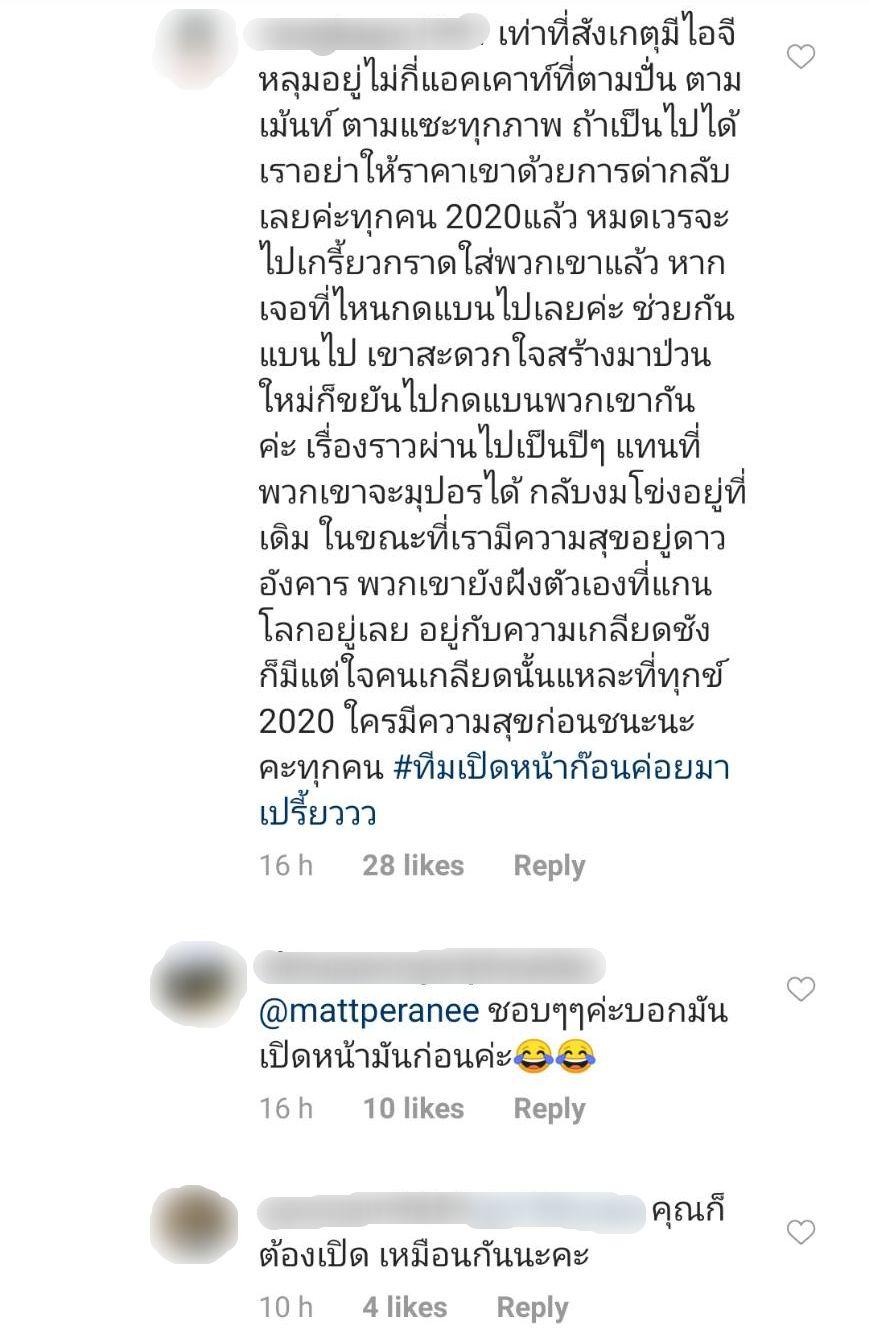Click the 16 h timestamp next to 10 likes
Screen dimensions: 869x1341
(286, 1109)
